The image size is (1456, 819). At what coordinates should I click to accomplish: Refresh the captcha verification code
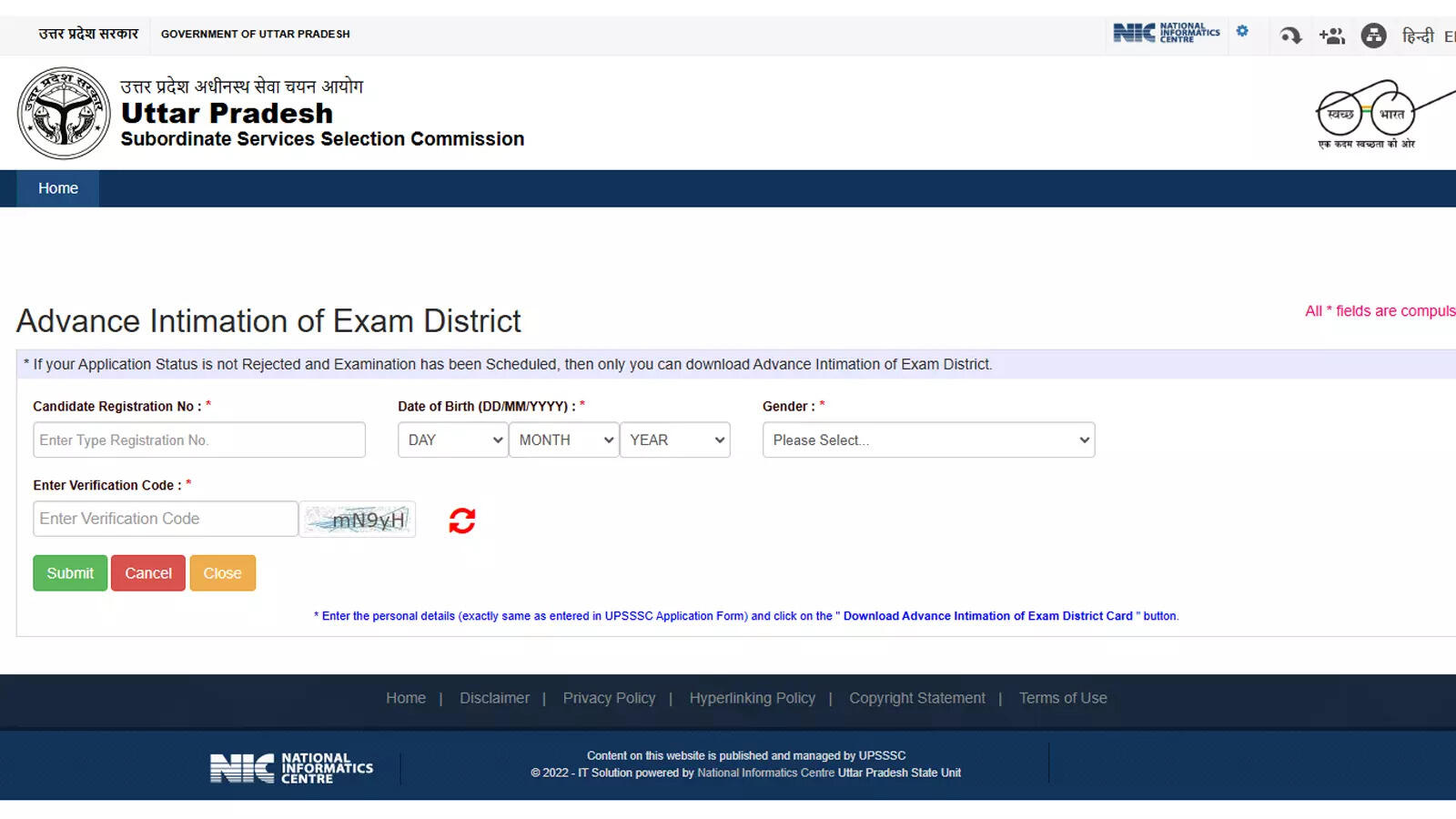(x=462, y=520)
